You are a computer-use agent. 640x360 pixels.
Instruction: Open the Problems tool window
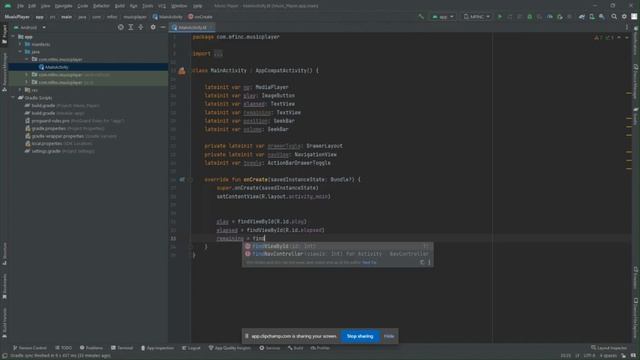tap(91, 348)
